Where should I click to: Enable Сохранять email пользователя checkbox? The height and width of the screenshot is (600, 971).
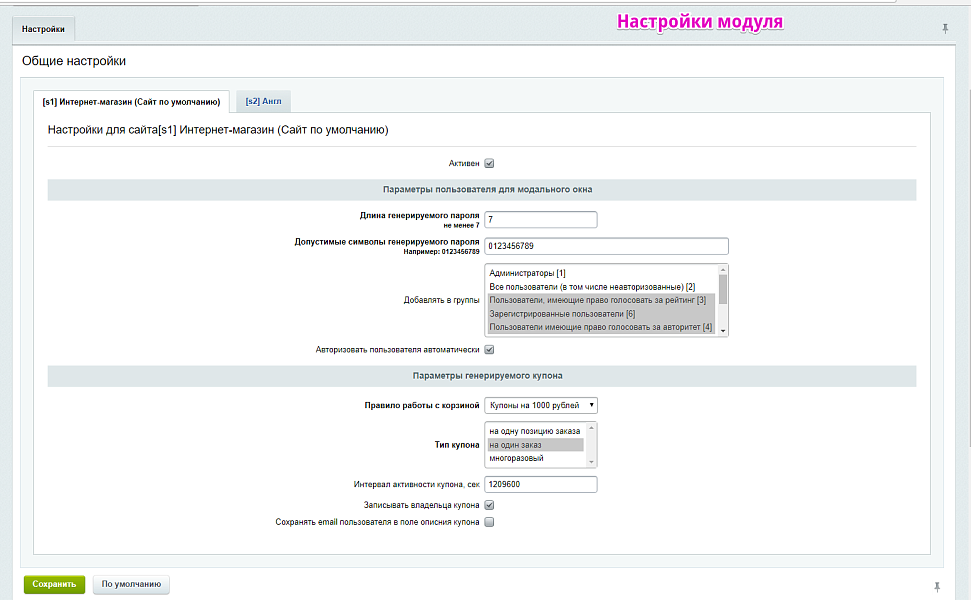(490, 522)
